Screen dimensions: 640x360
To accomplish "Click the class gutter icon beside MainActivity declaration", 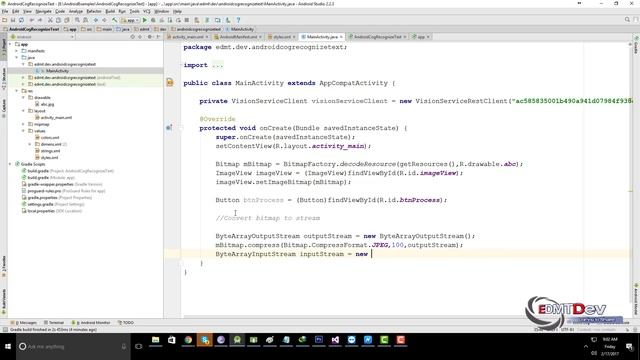I will click(x=170, y=83).
